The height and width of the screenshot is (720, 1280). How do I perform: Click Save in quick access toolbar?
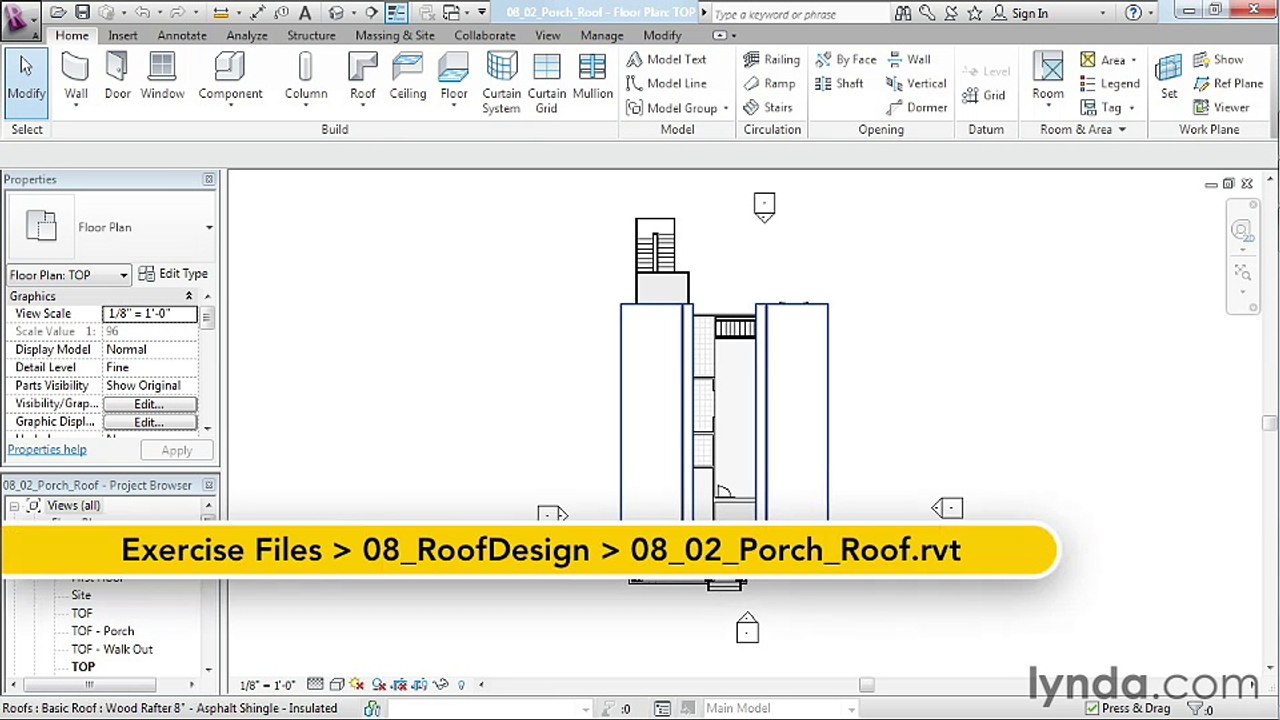pos(82,13)
